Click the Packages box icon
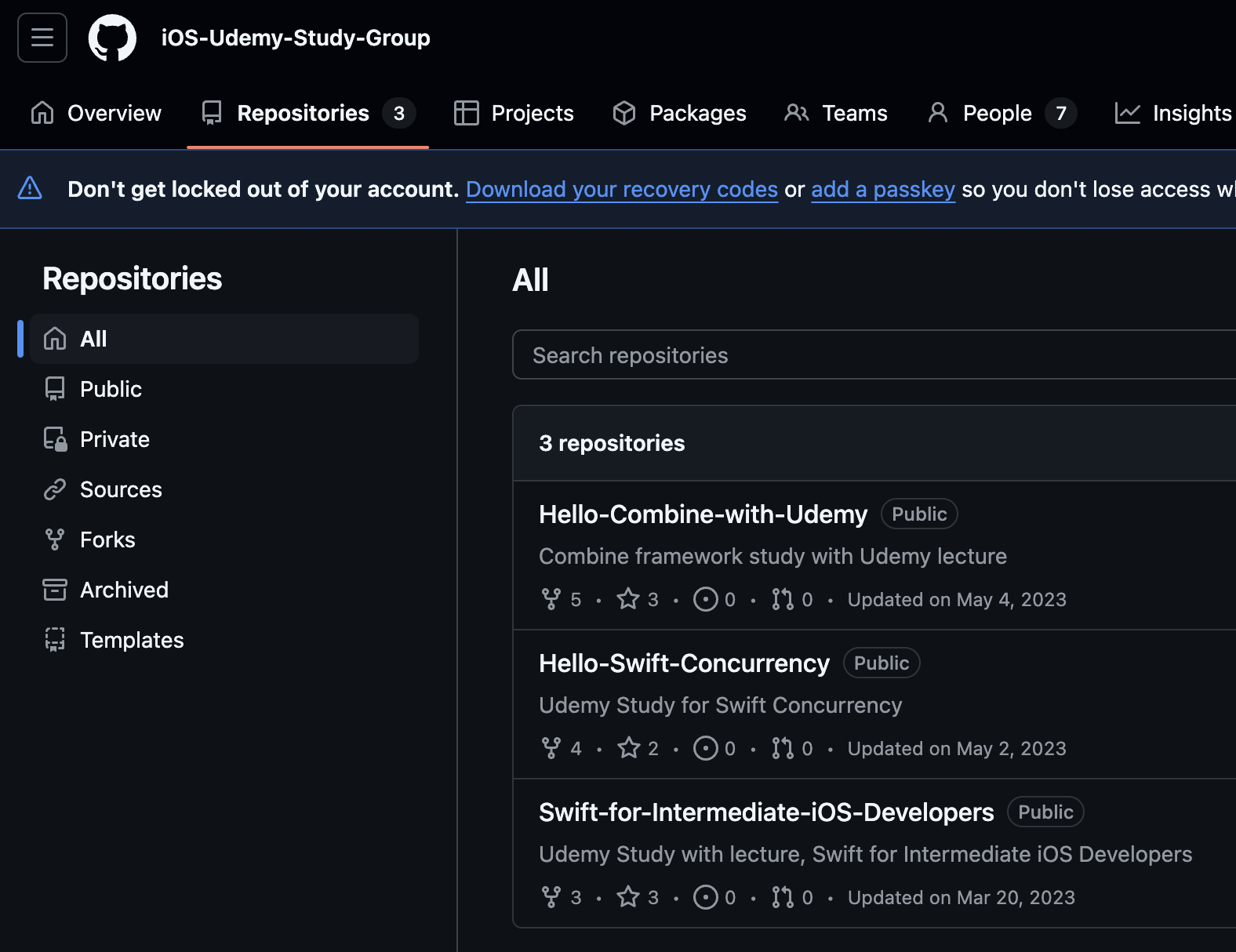Image resolution: width=1236 pixels, height=952 pixels. [x=624, y=113]
